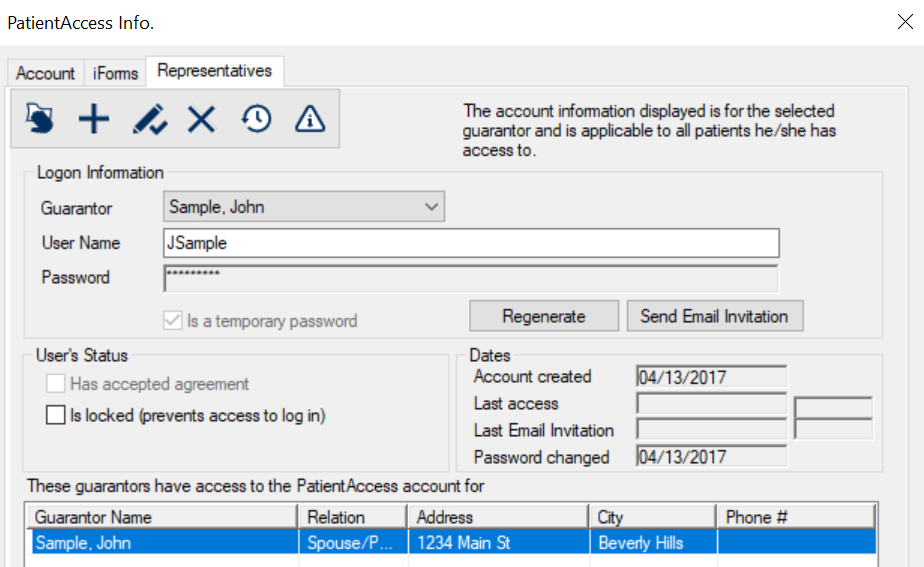Viewport: 924px width, 567px height.
Task: Open the iForms tab
Action: [x=115, y=73]
